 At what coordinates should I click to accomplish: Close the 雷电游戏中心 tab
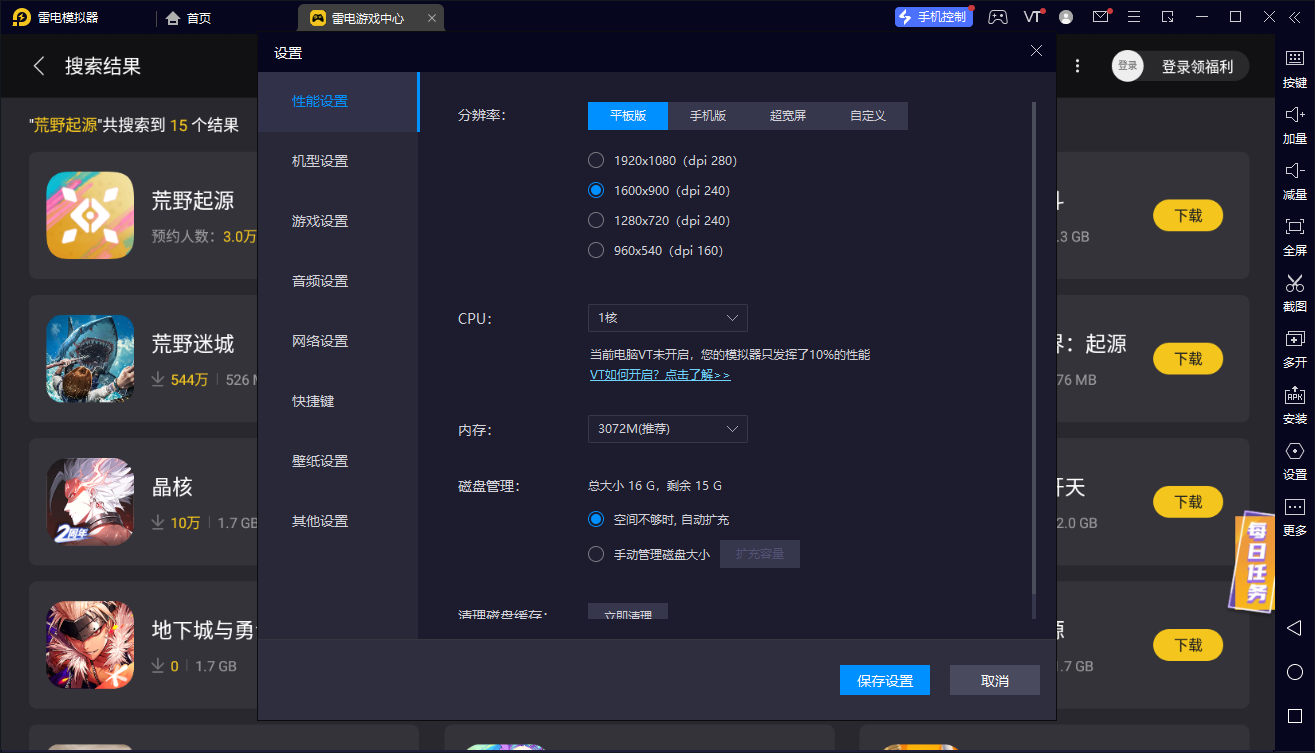[x=431, y=18]
